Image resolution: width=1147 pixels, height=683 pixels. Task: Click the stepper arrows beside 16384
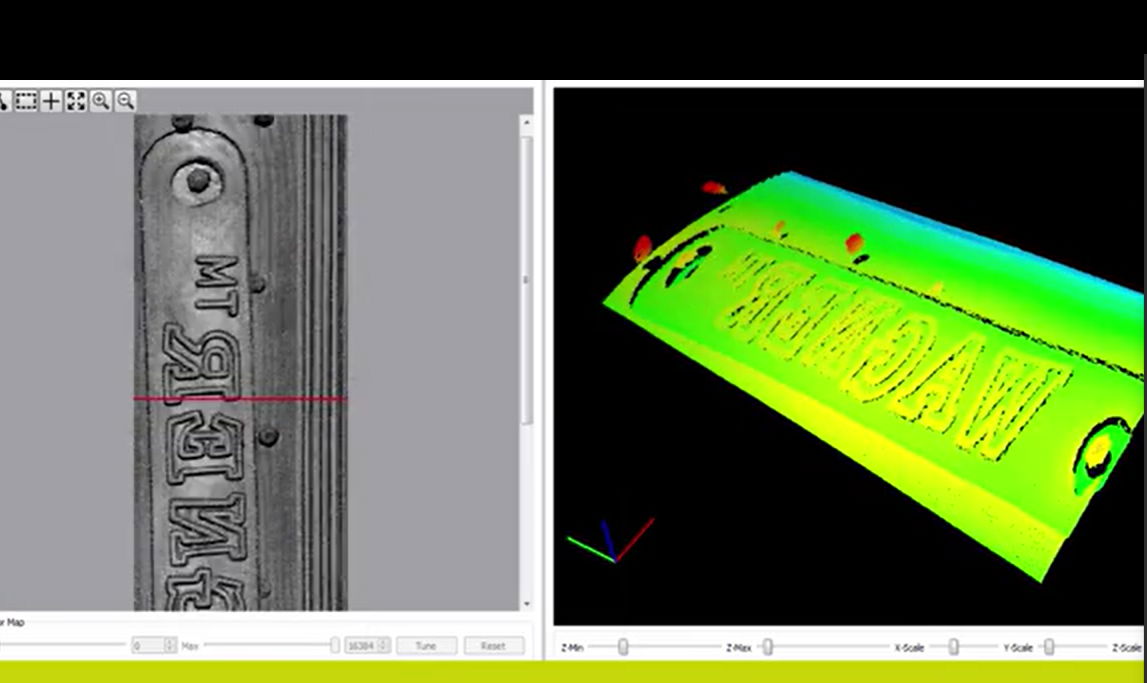click(x=383, y=646)
